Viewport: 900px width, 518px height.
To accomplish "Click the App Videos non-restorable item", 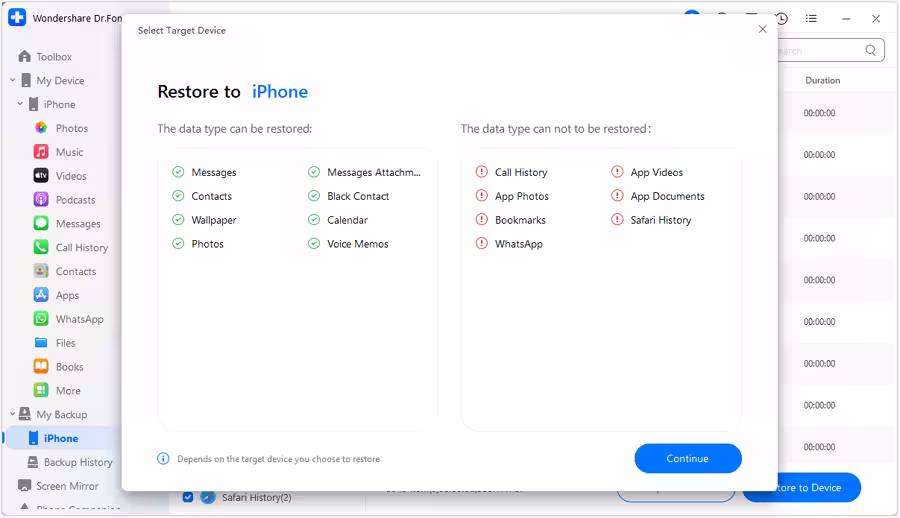I will [647, 172].
